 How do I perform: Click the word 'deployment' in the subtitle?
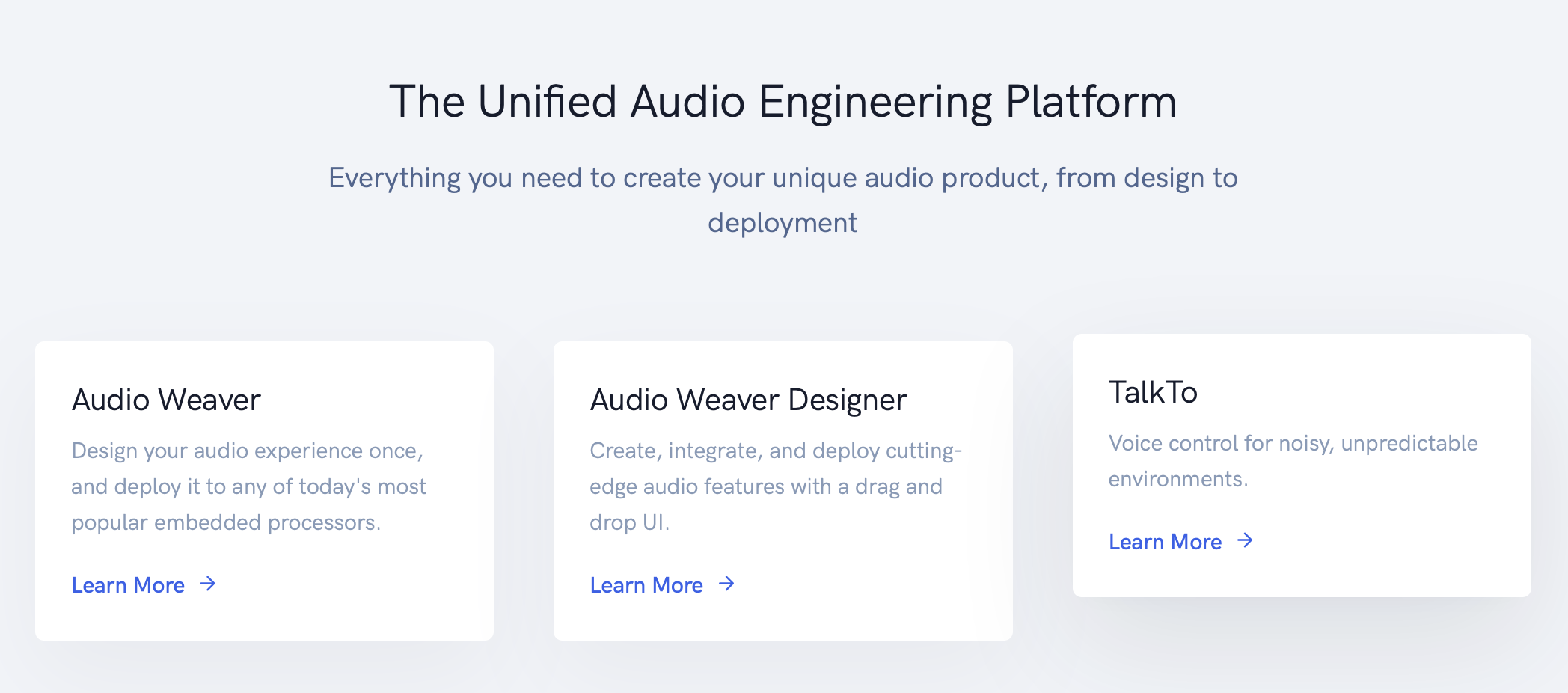point(783,223)
